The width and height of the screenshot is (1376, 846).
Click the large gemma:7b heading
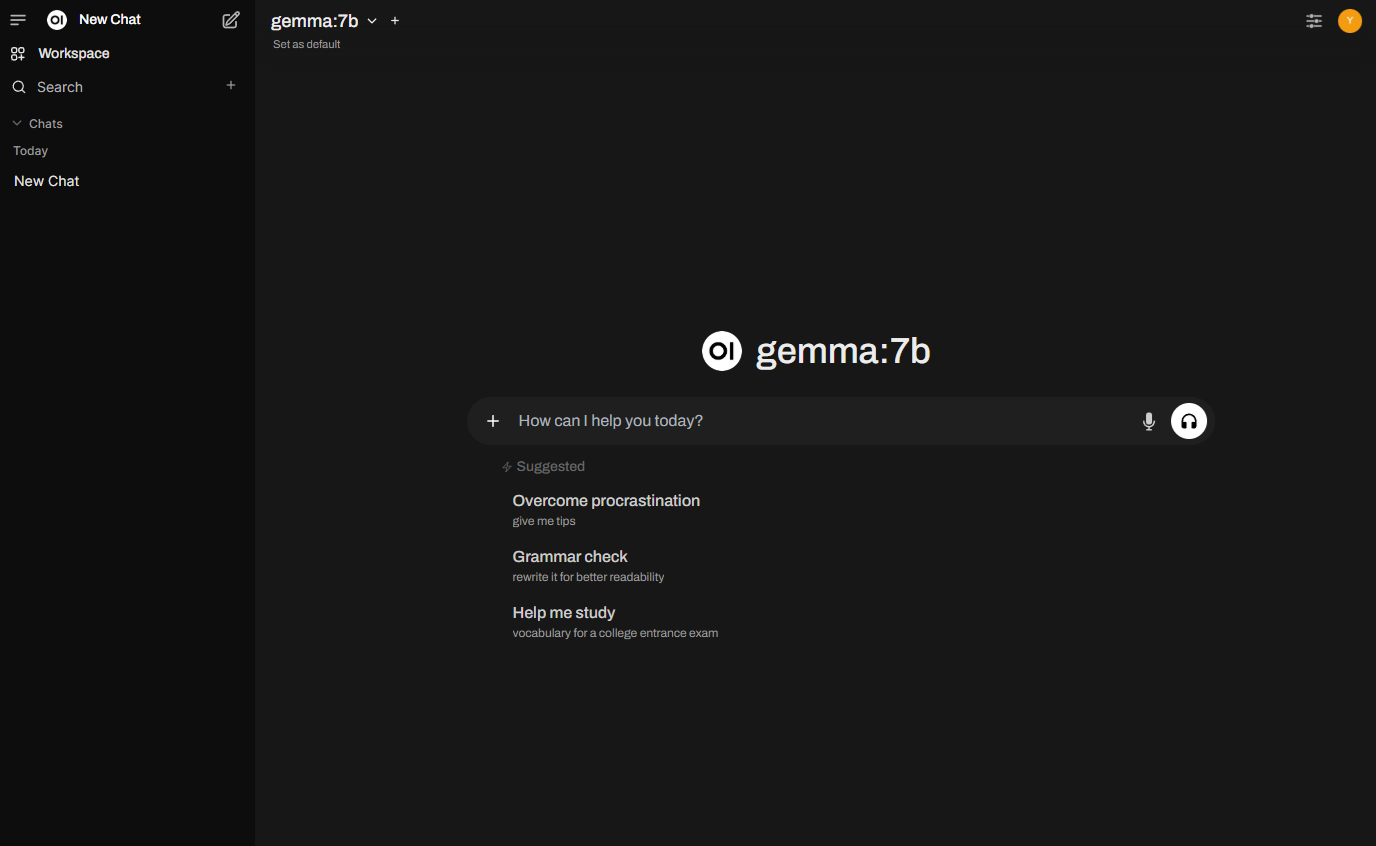[x=843, y=351]
